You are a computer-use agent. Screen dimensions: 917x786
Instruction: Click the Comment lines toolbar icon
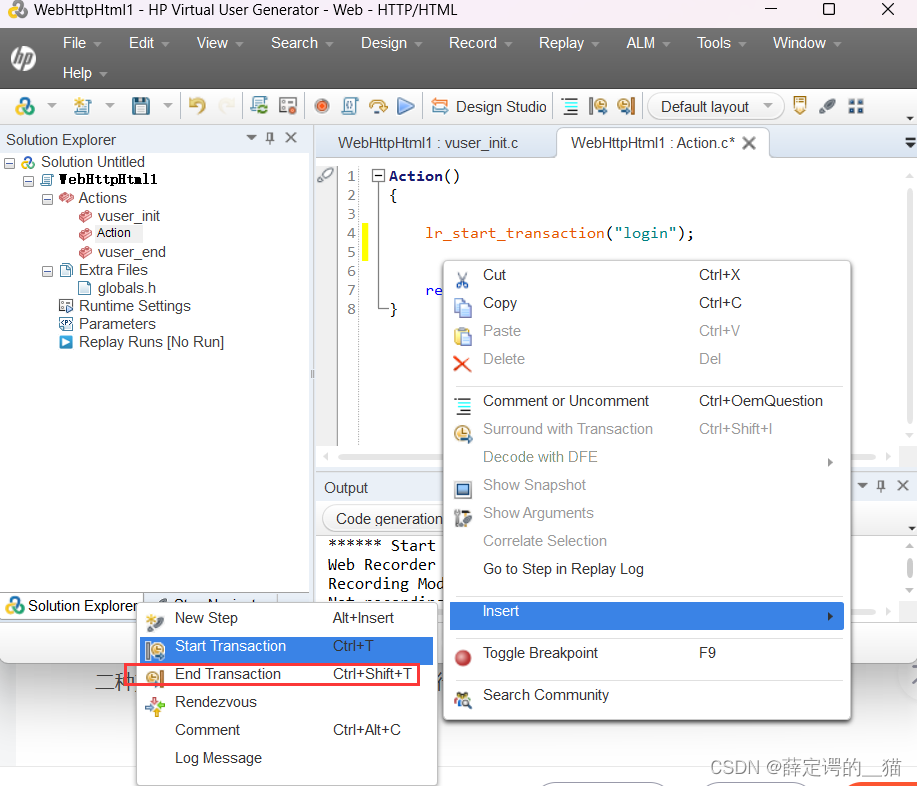coord(570,106)
